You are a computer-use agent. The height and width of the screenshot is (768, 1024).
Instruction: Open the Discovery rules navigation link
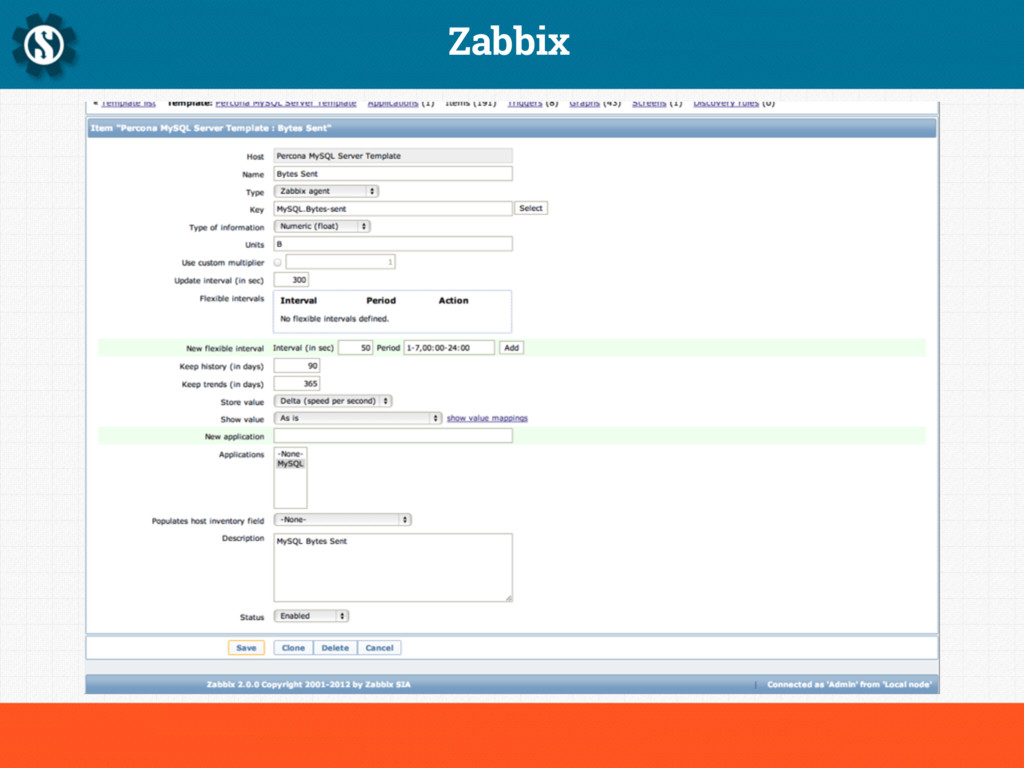coord(726,103)
